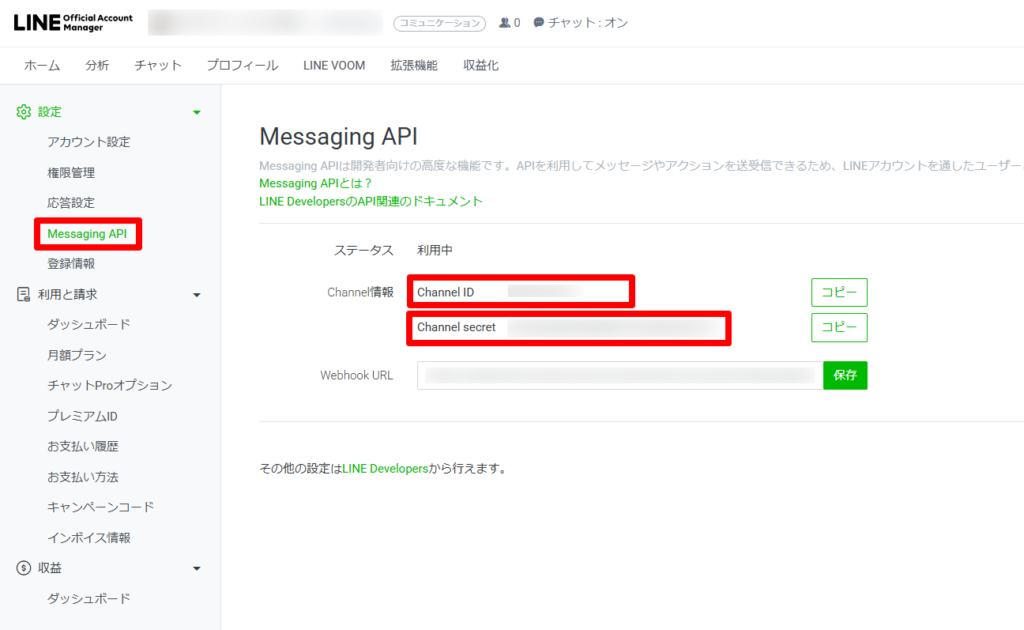Click the コミュニケーション badge in header
This screenshot has height=630, width=1024.
tap(440, 24)
